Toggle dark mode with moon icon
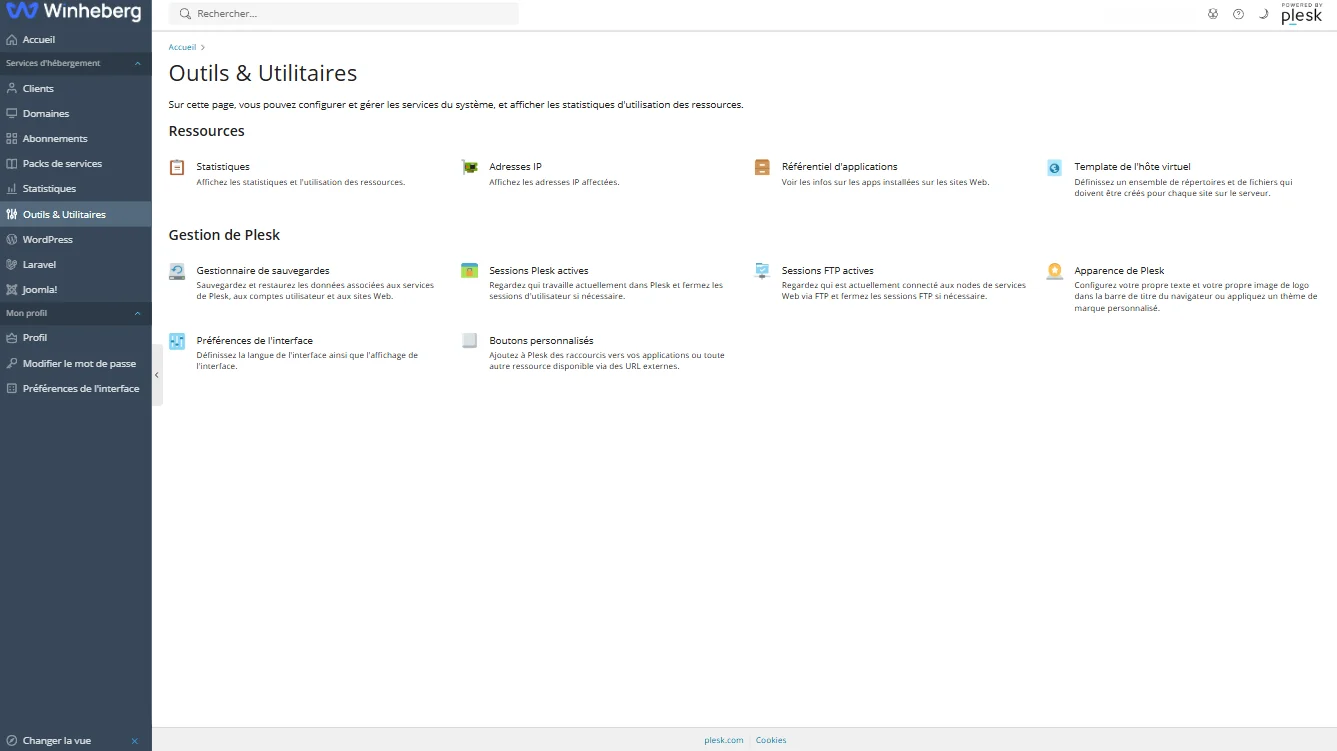1337x751 pixels. point(1263,14)
